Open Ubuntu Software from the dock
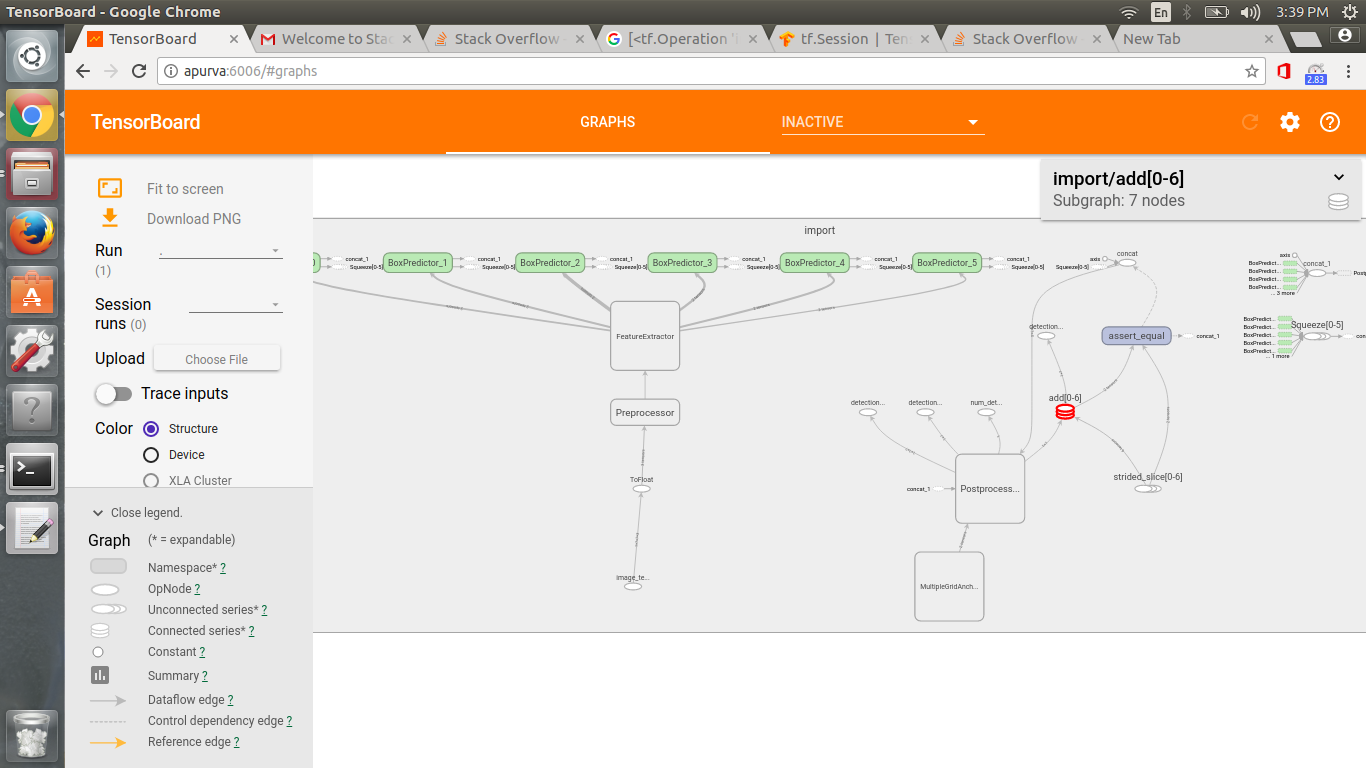1366x768 pixels. [x=32, y=292]
